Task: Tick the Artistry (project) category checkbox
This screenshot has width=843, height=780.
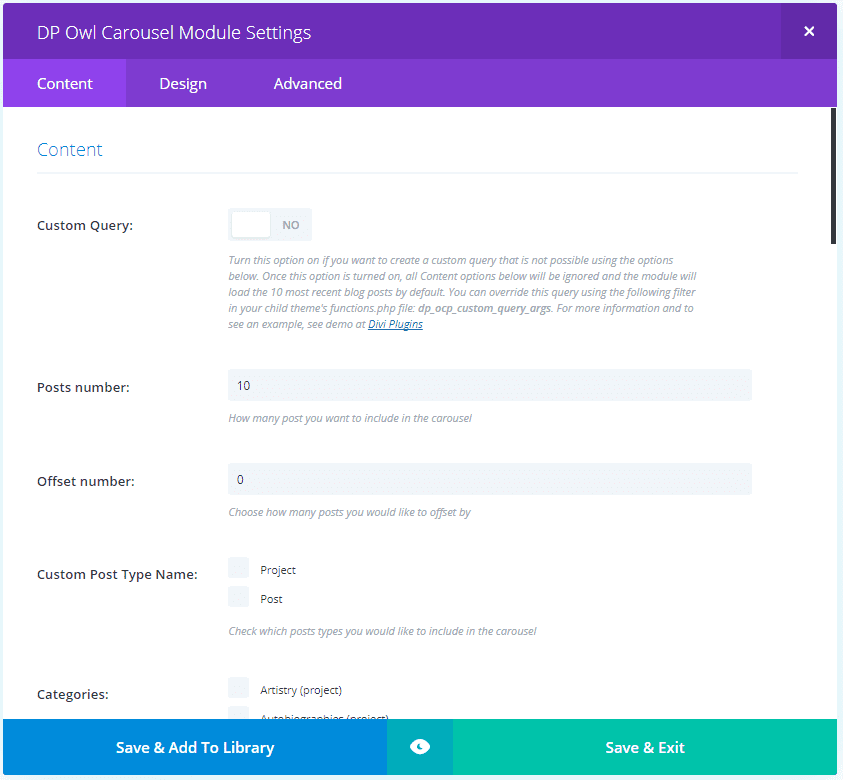Action: [x=239, y=688]
